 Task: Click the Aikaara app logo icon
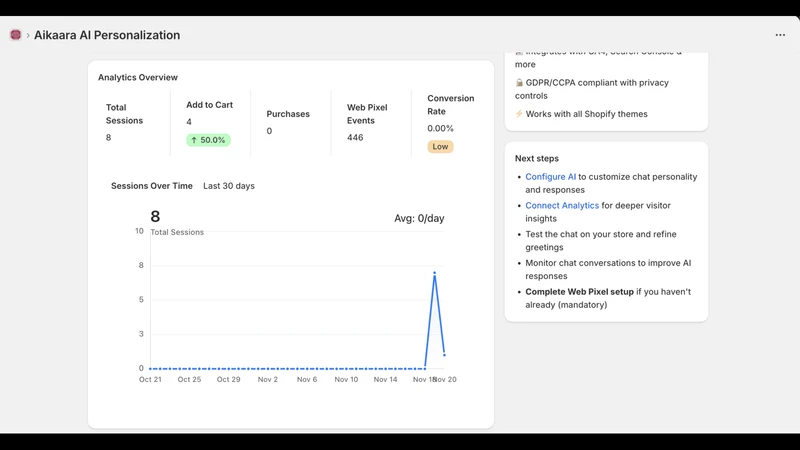[15, 35]
